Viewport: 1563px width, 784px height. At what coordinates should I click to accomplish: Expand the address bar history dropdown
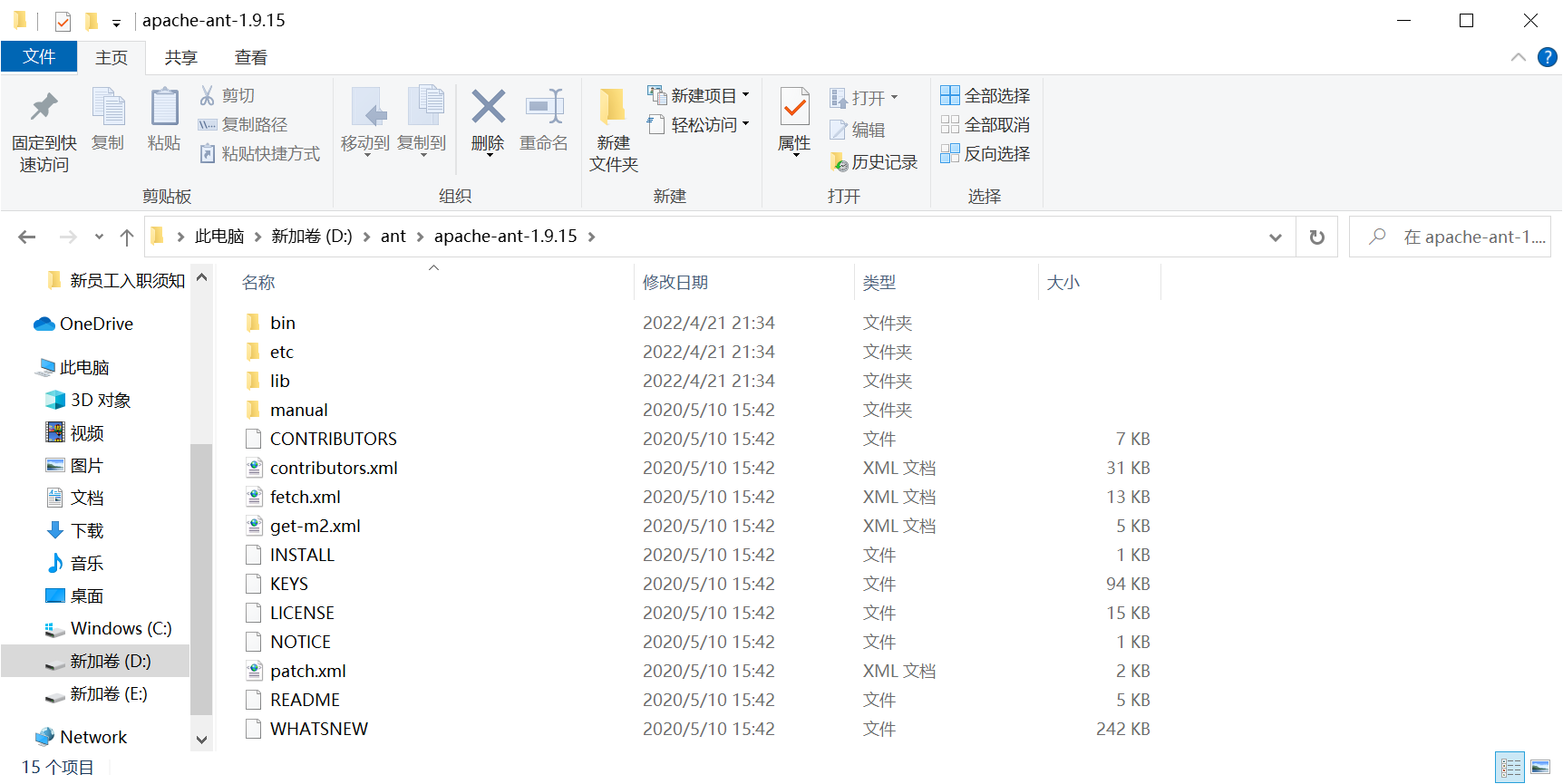point(1276,237)
